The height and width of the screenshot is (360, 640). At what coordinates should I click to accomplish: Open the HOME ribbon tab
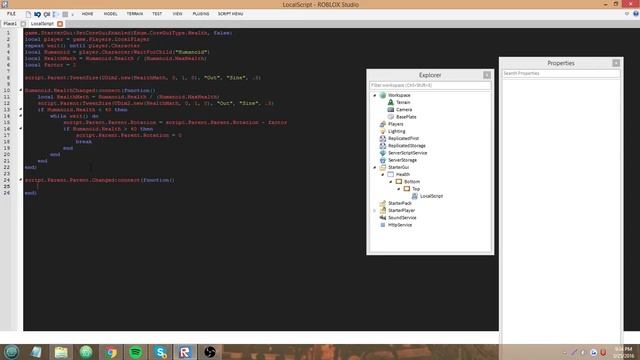click(87, 14)
